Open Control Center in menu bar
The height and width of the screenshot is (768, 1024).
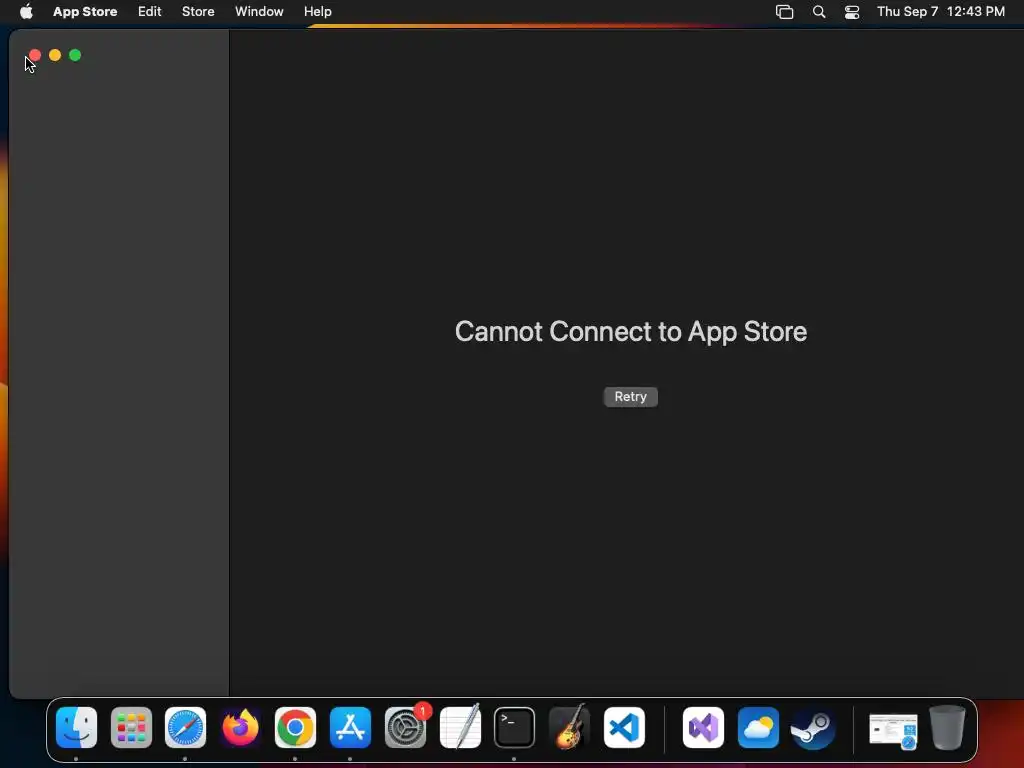point(852,12)
